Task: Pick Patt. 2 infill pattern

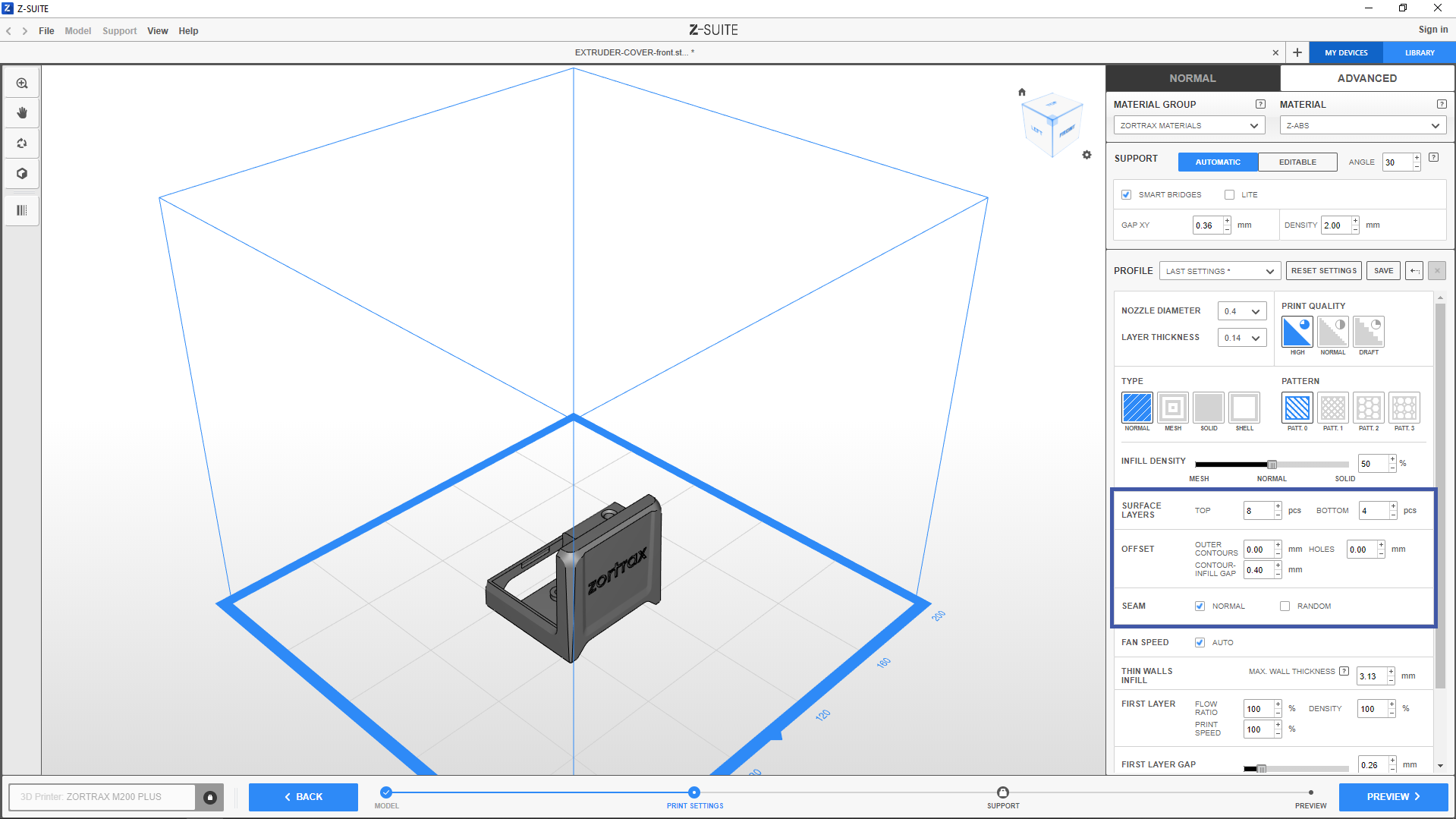Action: pos(1368,408)
